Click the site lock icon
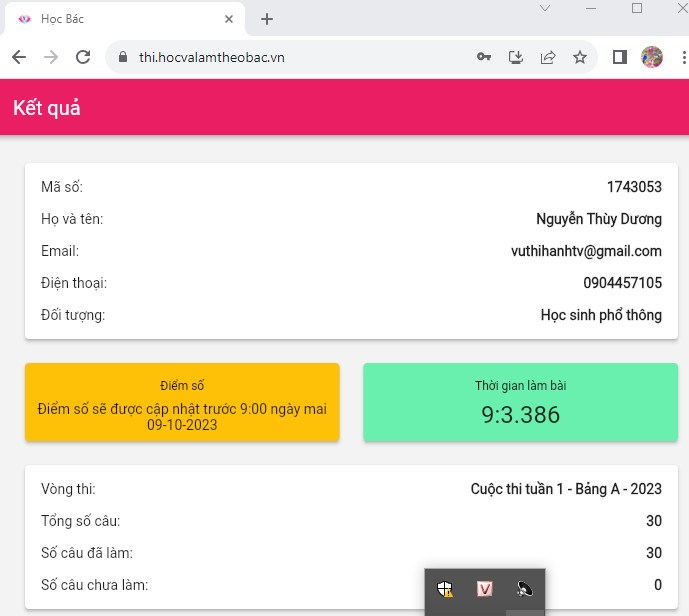 (123, 57)
